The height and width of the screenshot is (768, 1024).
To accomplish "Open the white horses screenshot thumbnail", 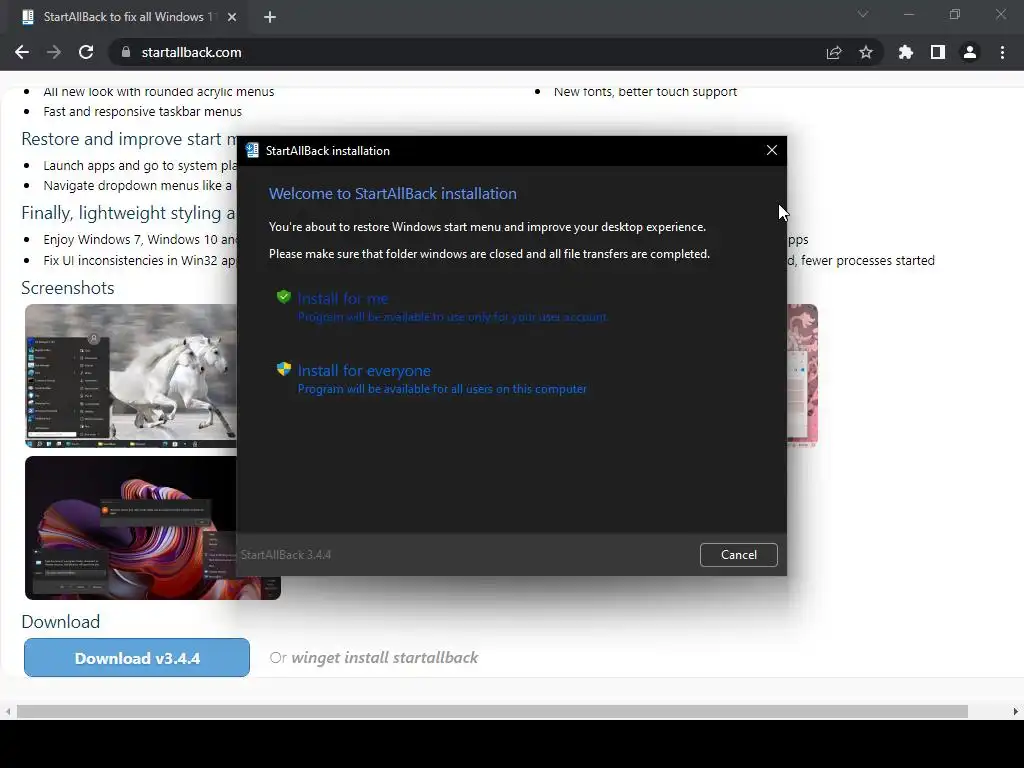I will coord(131,376).
